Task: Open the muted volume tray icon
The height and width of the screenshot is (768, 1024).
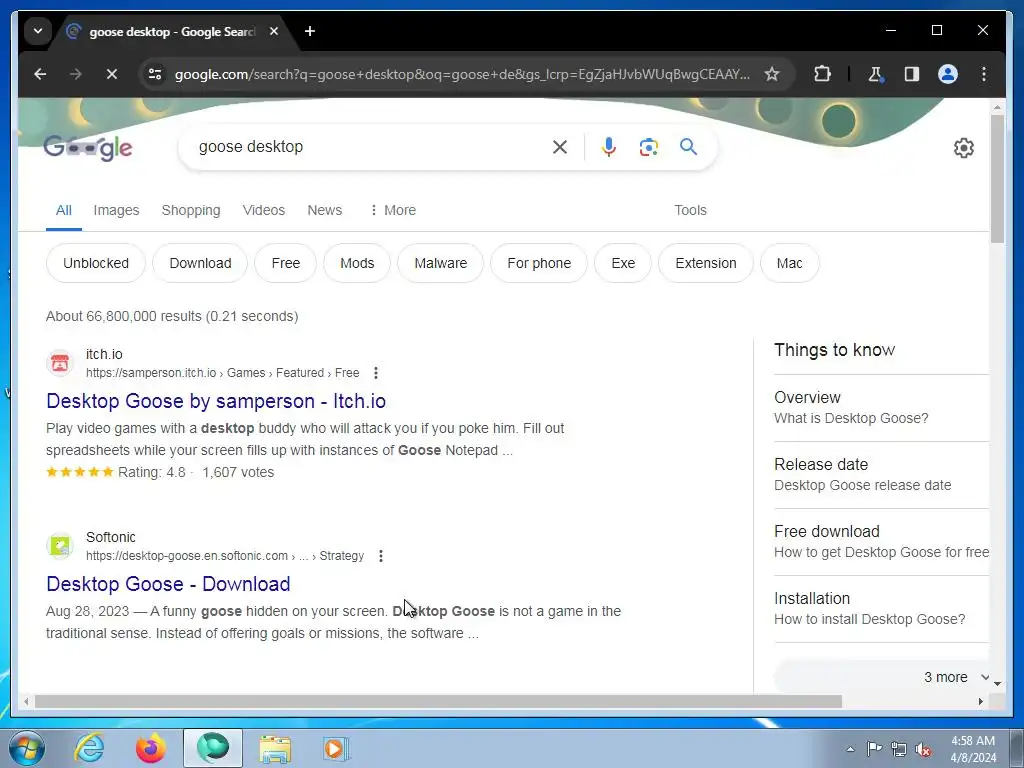Action: [x=923, y=749]
